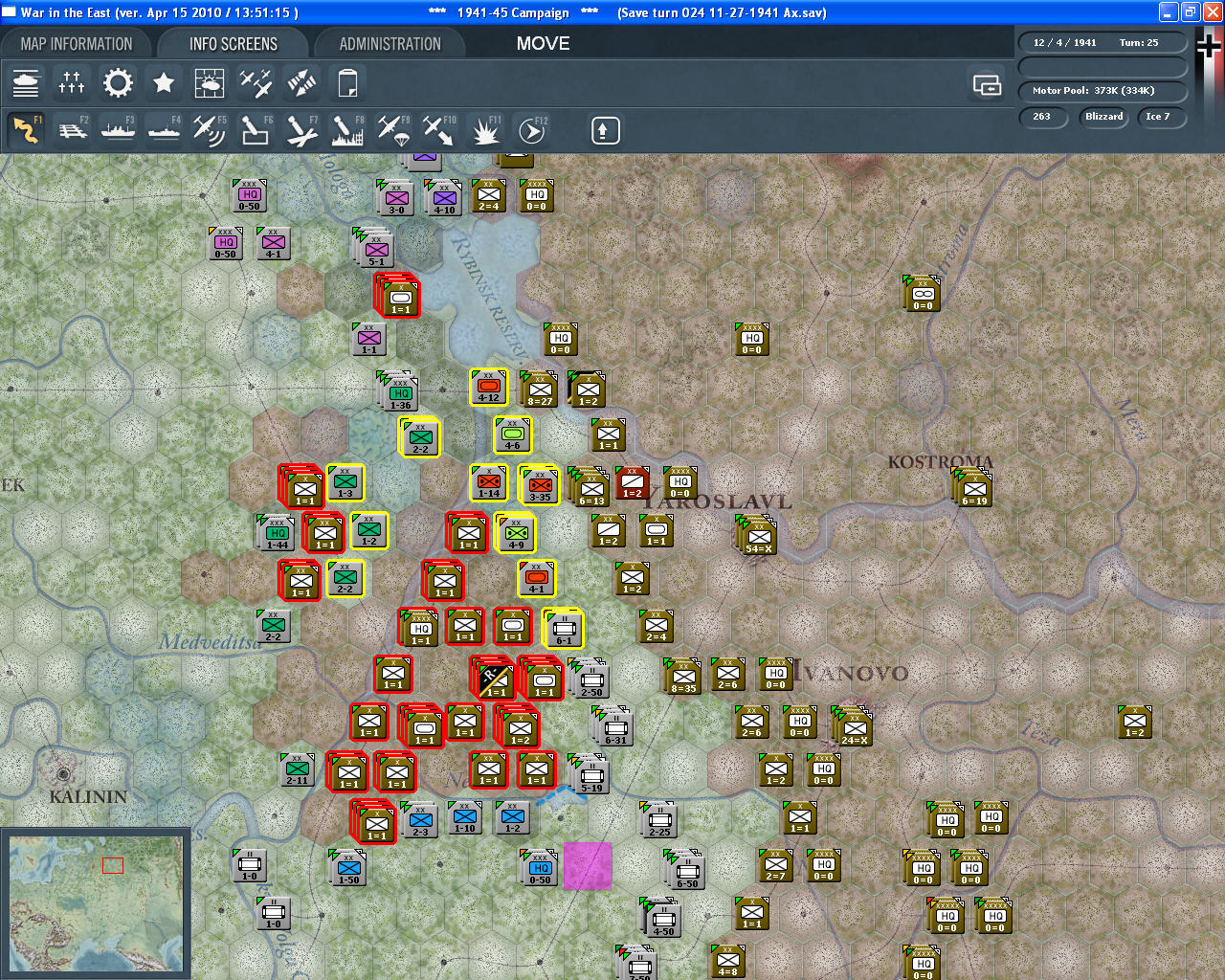Select the 2-3 blue unit
This screenshot has width=1225, height=980.
419,820
